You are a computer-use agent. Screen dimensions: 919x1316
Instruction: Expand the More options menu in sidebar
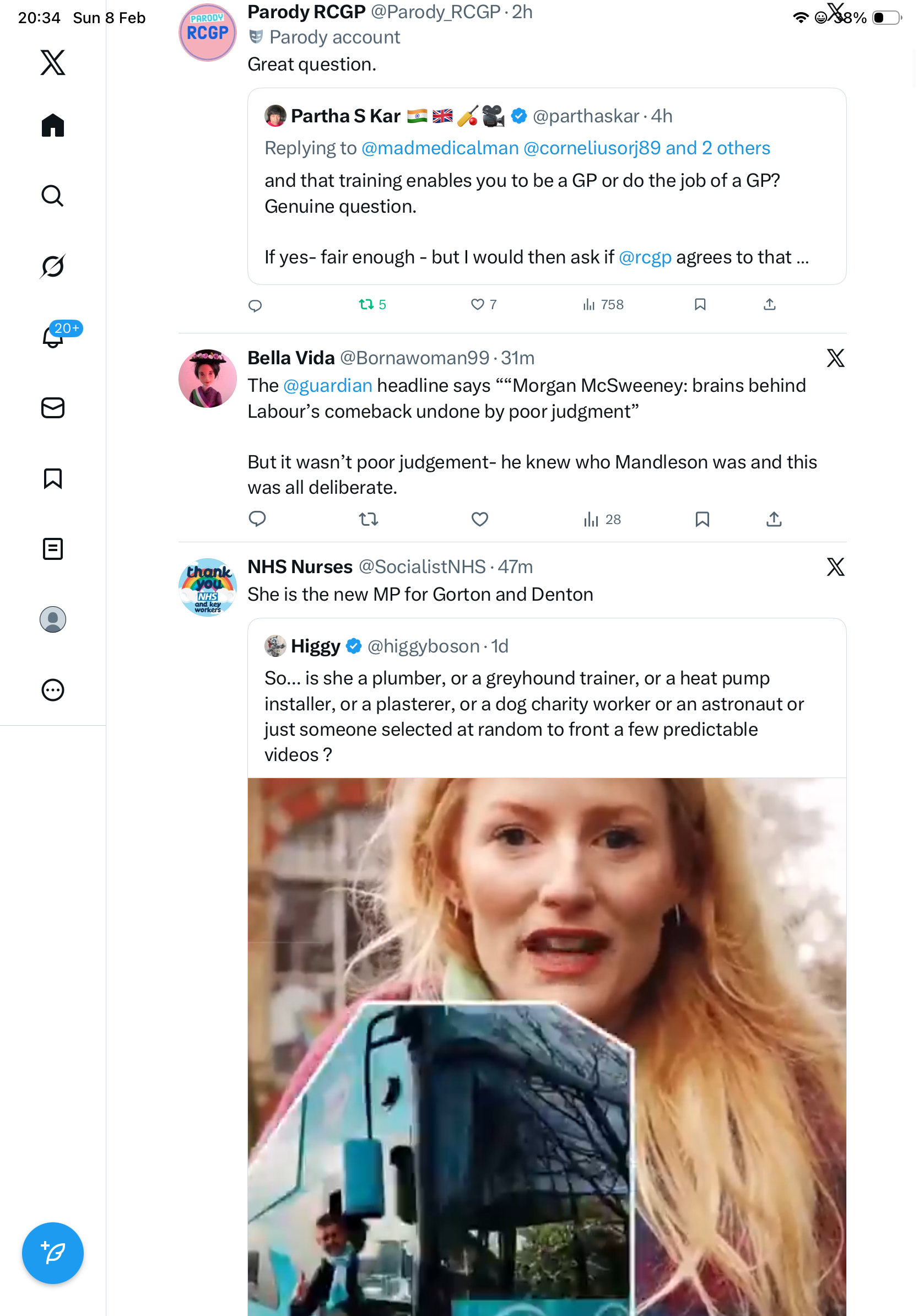(x=53, y=689)
